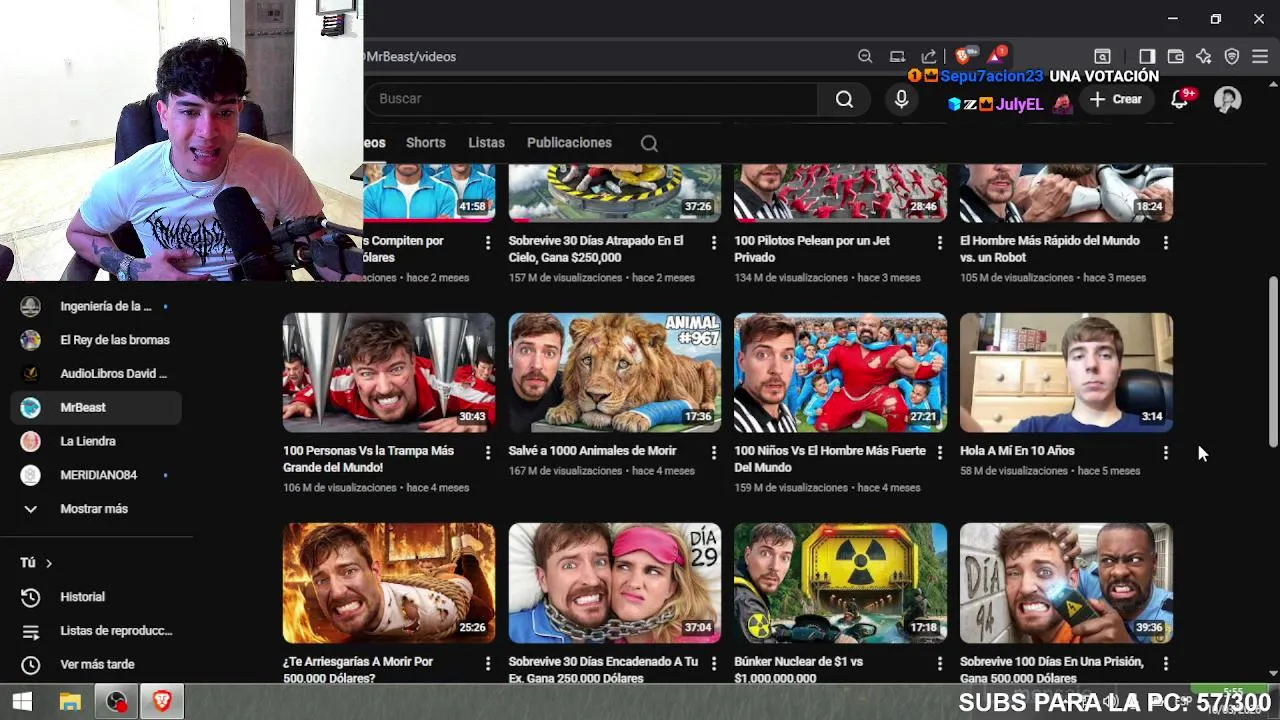
Task: Open Brave Shields lion icon
Action: click(x=963, y=56)
